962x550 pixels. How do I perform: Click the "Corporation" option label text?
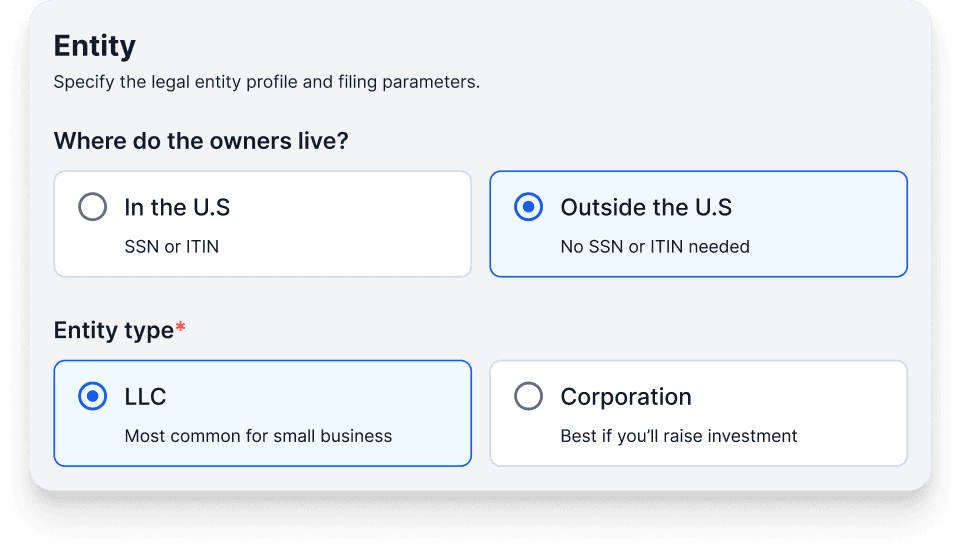click(626, 397)
